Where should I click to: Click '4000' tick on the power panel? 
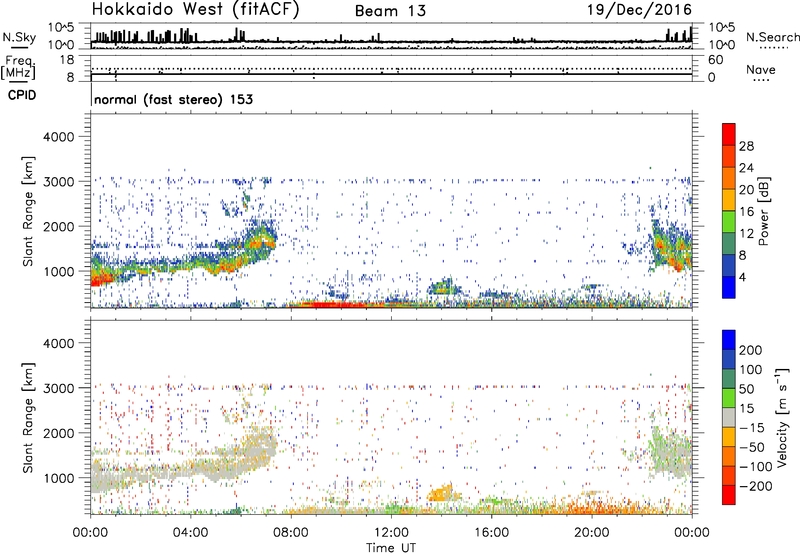[x=58, y=137]
